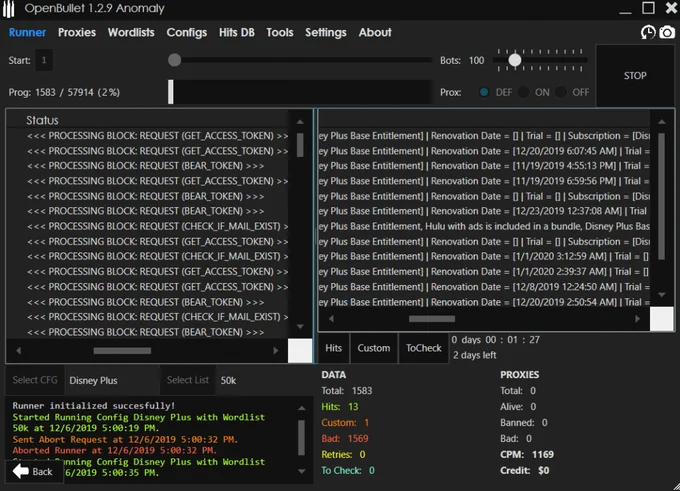
Task: Select hit row dated 1/1/2020 3:12:59 AM
Action: pos(484,256)
